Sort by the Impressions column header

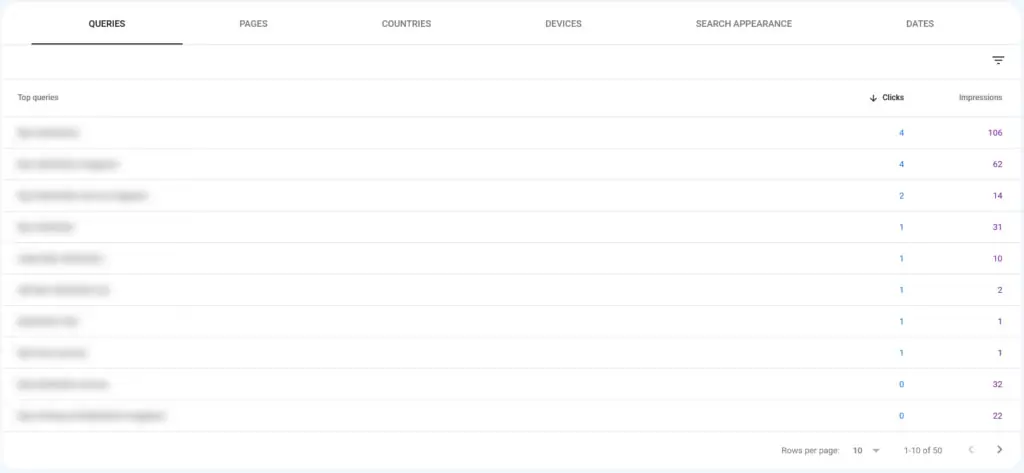click(980, 98)
